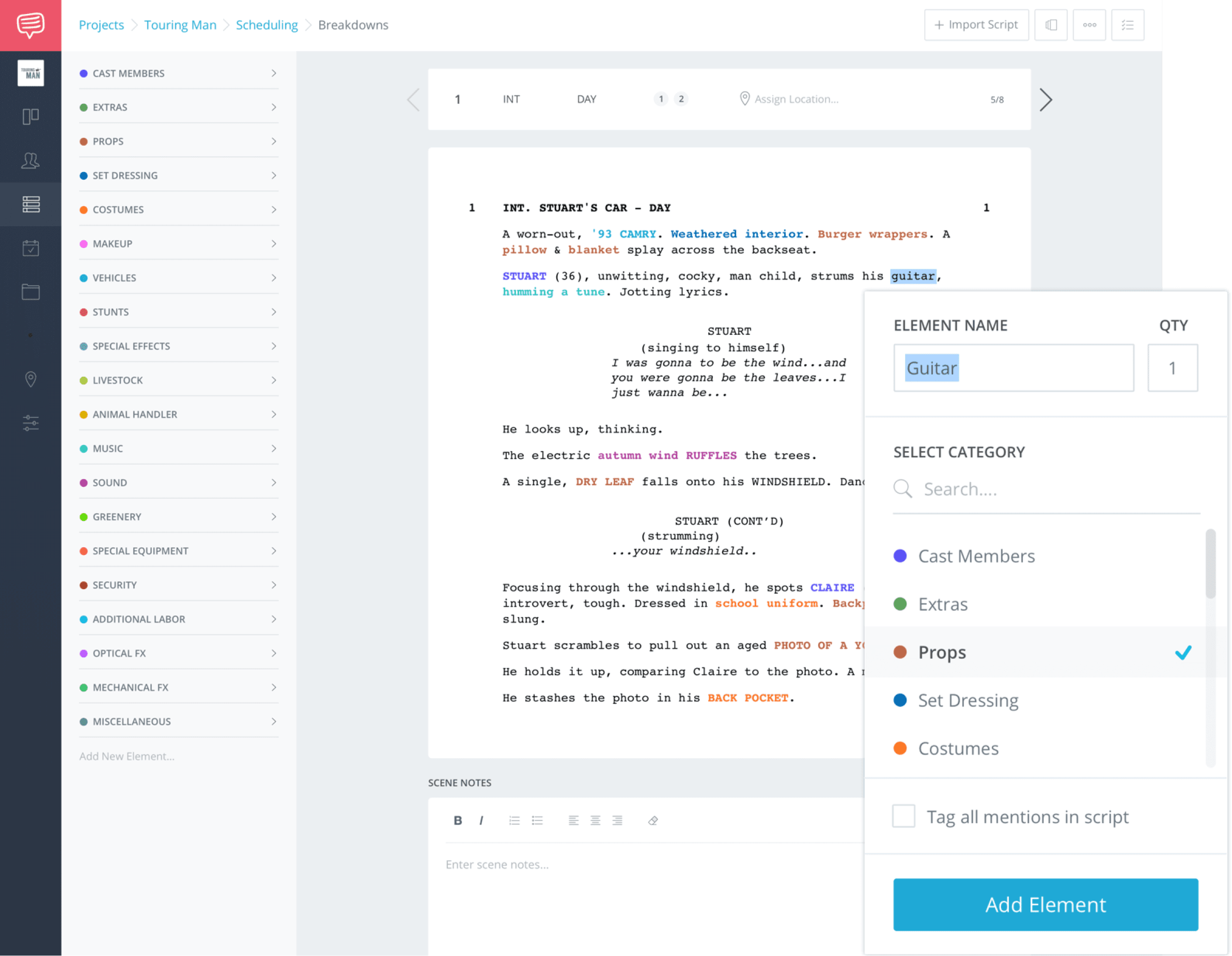The width and height of the screenshot is (1232, 956).
Task: Click cast member badge 1 in scene header
Action: (661, 99)
